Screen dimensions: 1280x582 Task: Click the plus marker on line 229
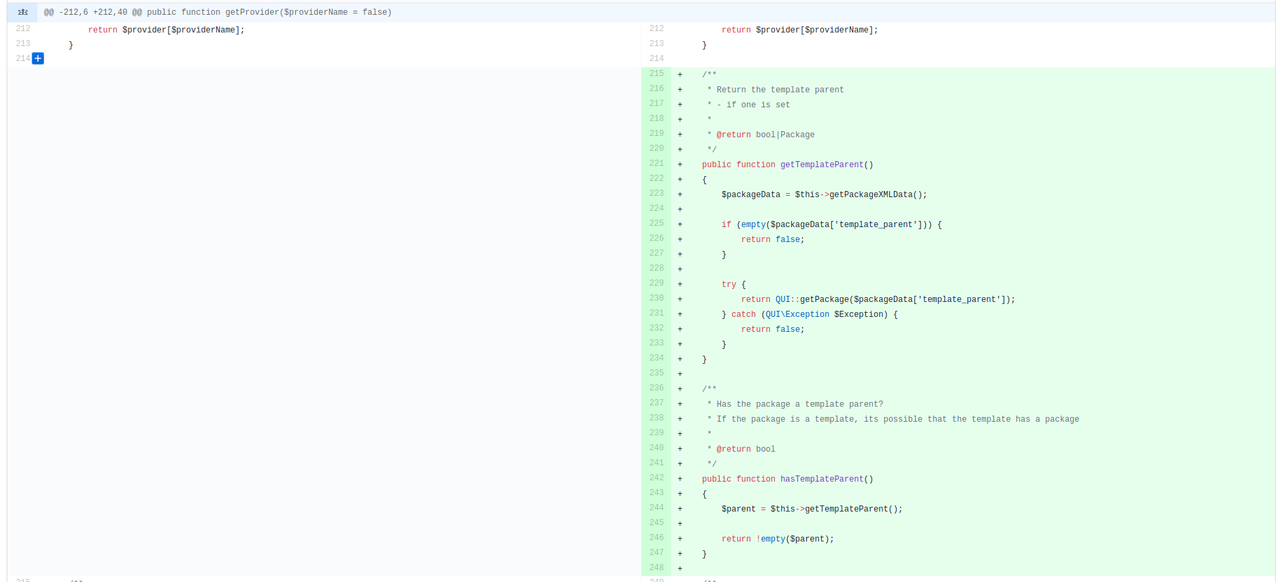click(680, 284)
